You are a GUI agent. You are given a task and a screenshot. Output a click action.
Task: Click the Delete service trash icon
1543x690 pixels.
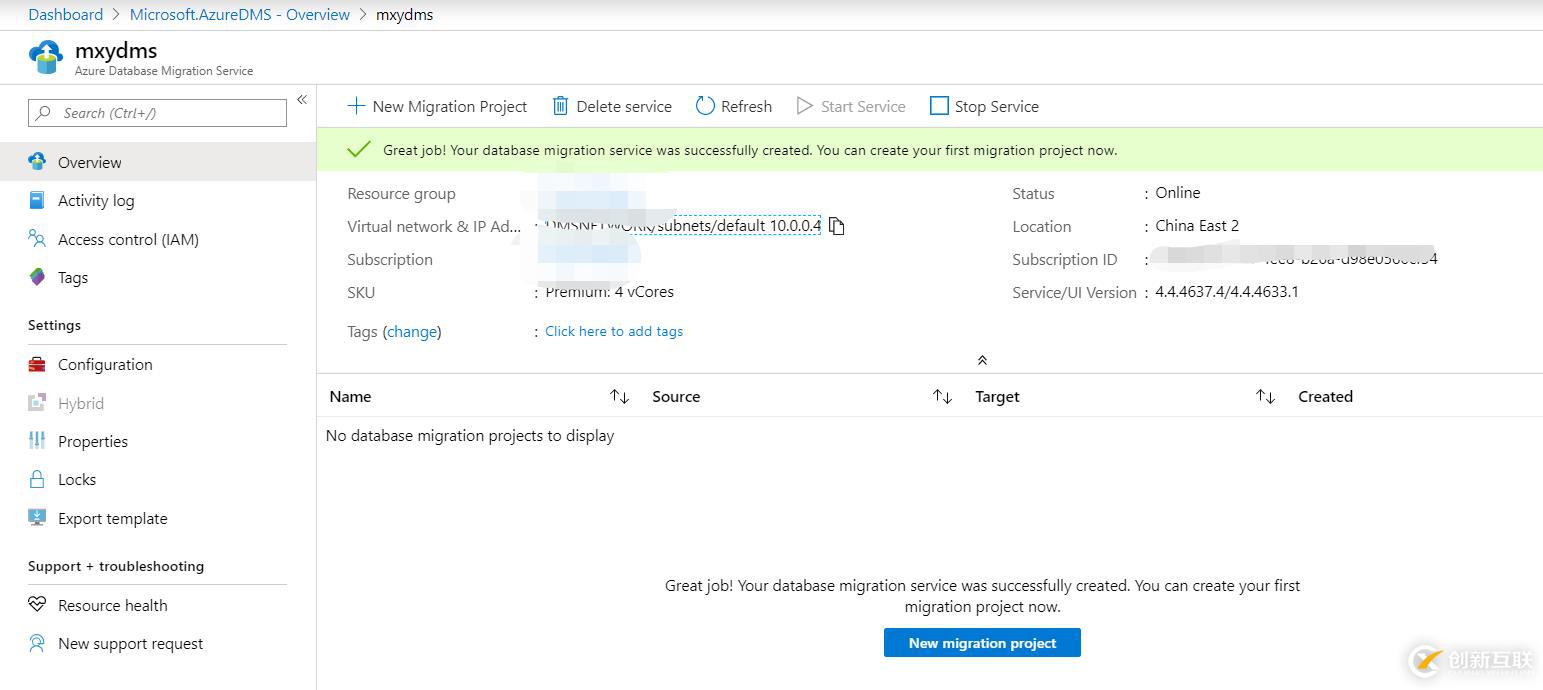tap(561, 106)
